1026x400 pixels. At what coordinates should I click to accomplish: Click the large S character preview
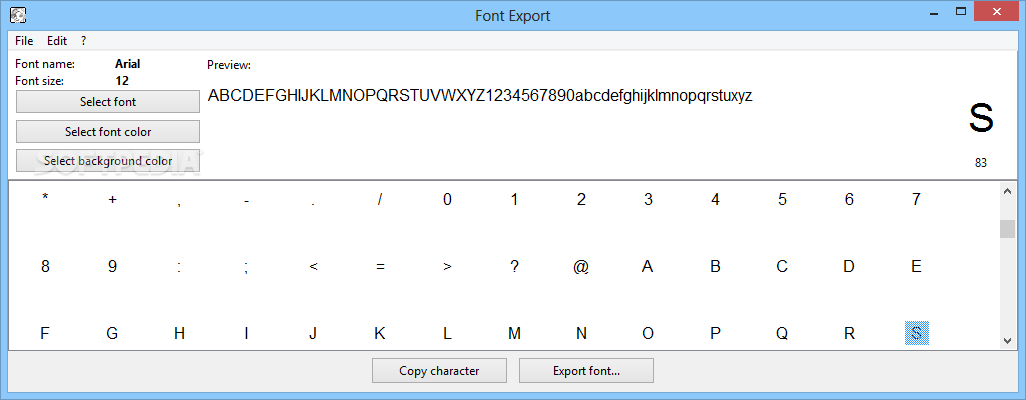coord(981,118)
